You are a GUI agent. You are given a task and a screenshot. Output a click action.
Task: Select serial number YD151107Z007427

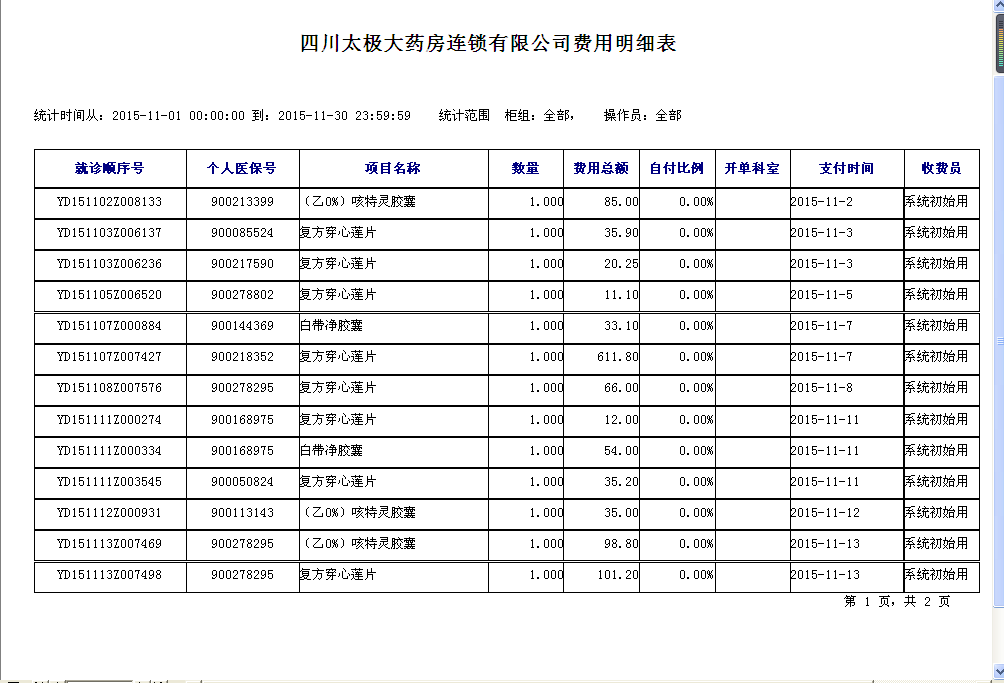(x=109, y=357)
